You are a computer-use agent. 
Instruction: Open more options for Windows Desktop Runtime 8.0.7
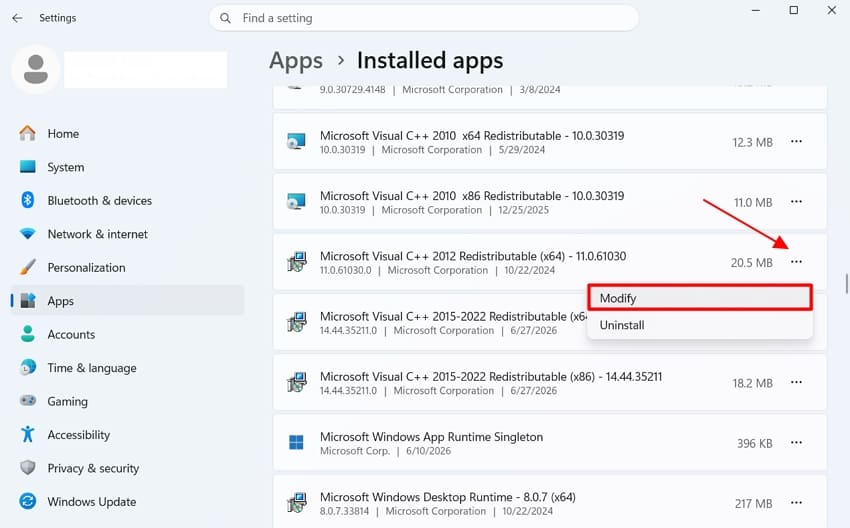(x=796, y=503)
